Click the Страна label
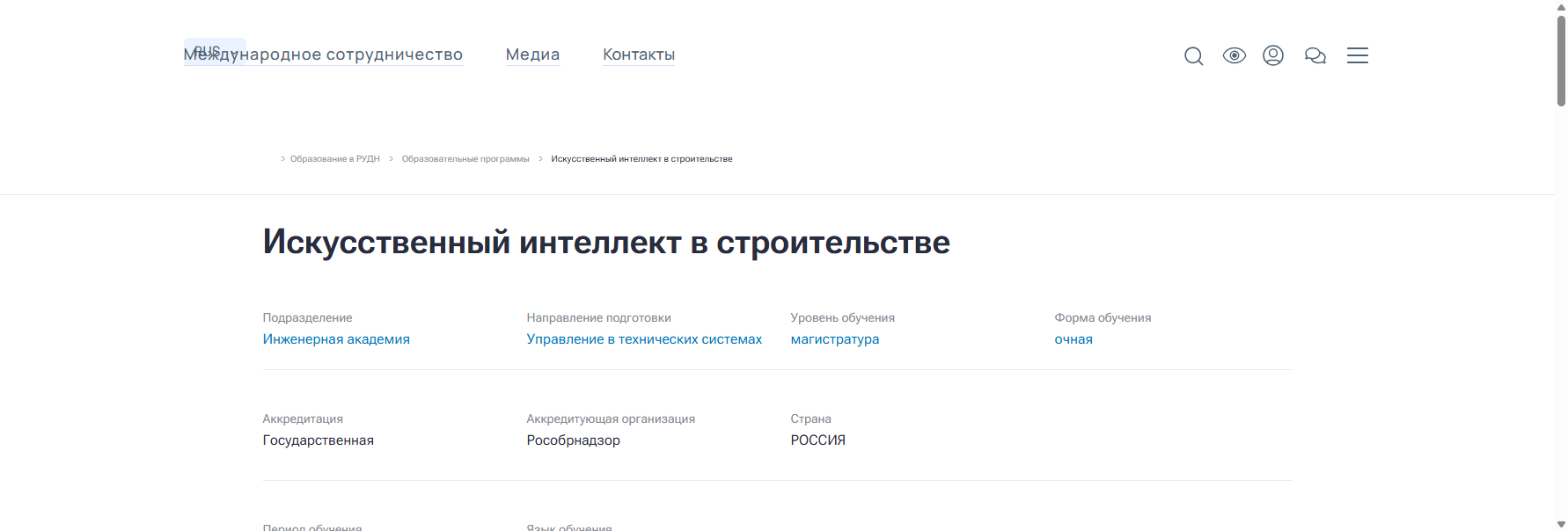This screenshot has width=1568, height=531. [x=811, y=419]
